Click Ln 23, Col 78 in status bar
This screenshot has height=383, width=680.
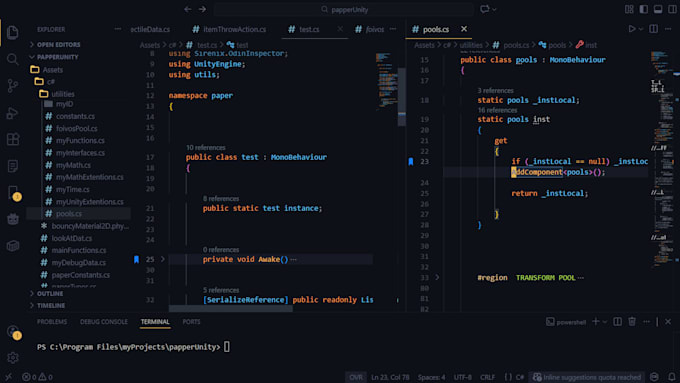click(x=390, y=377)
